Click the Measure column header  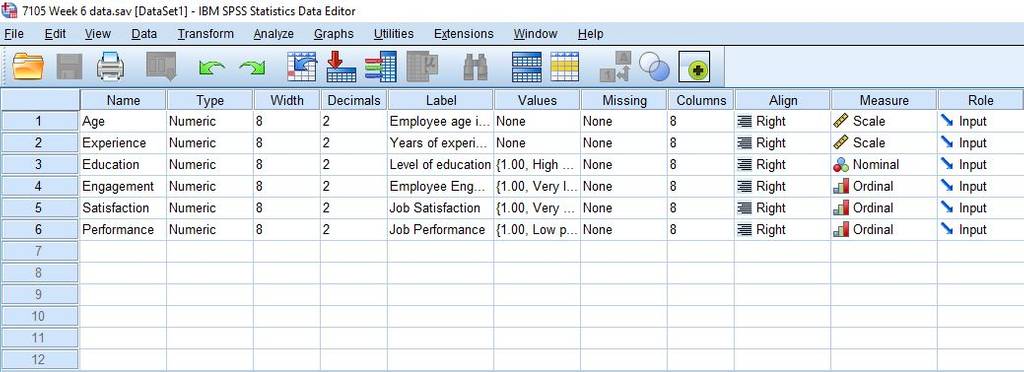[x=884, y=100]
